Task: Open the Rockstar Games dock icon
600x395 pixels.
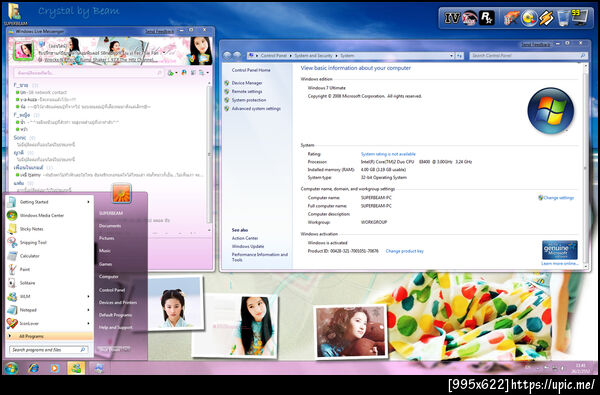Action: [x=487, y=18]
